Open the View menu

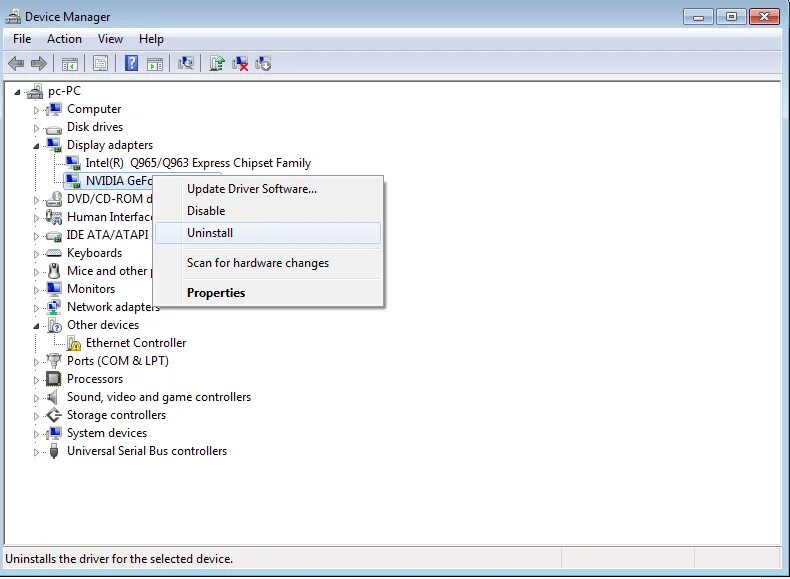click(110, 39)
